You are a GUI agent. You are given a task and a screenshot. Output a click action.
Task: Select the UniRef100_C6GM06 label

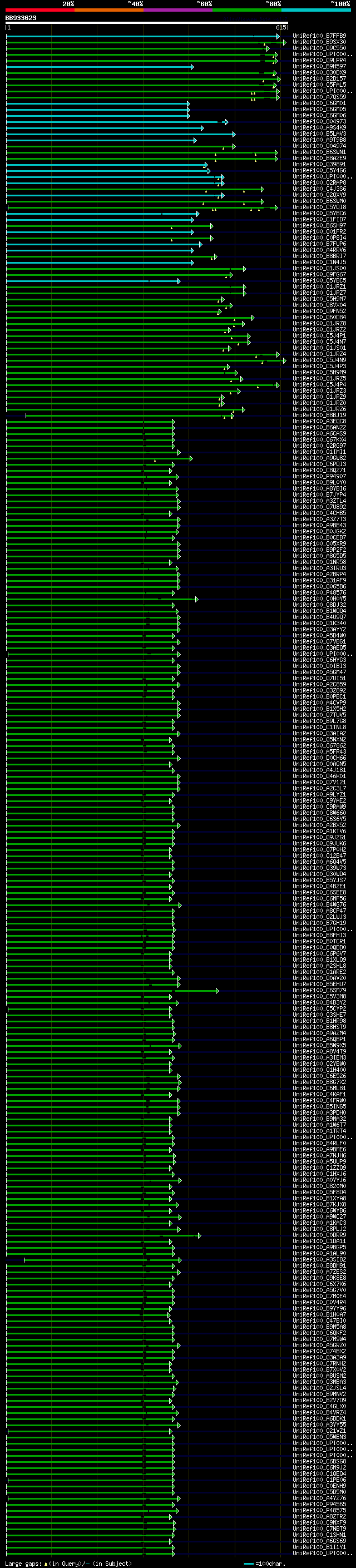(319, 116)
